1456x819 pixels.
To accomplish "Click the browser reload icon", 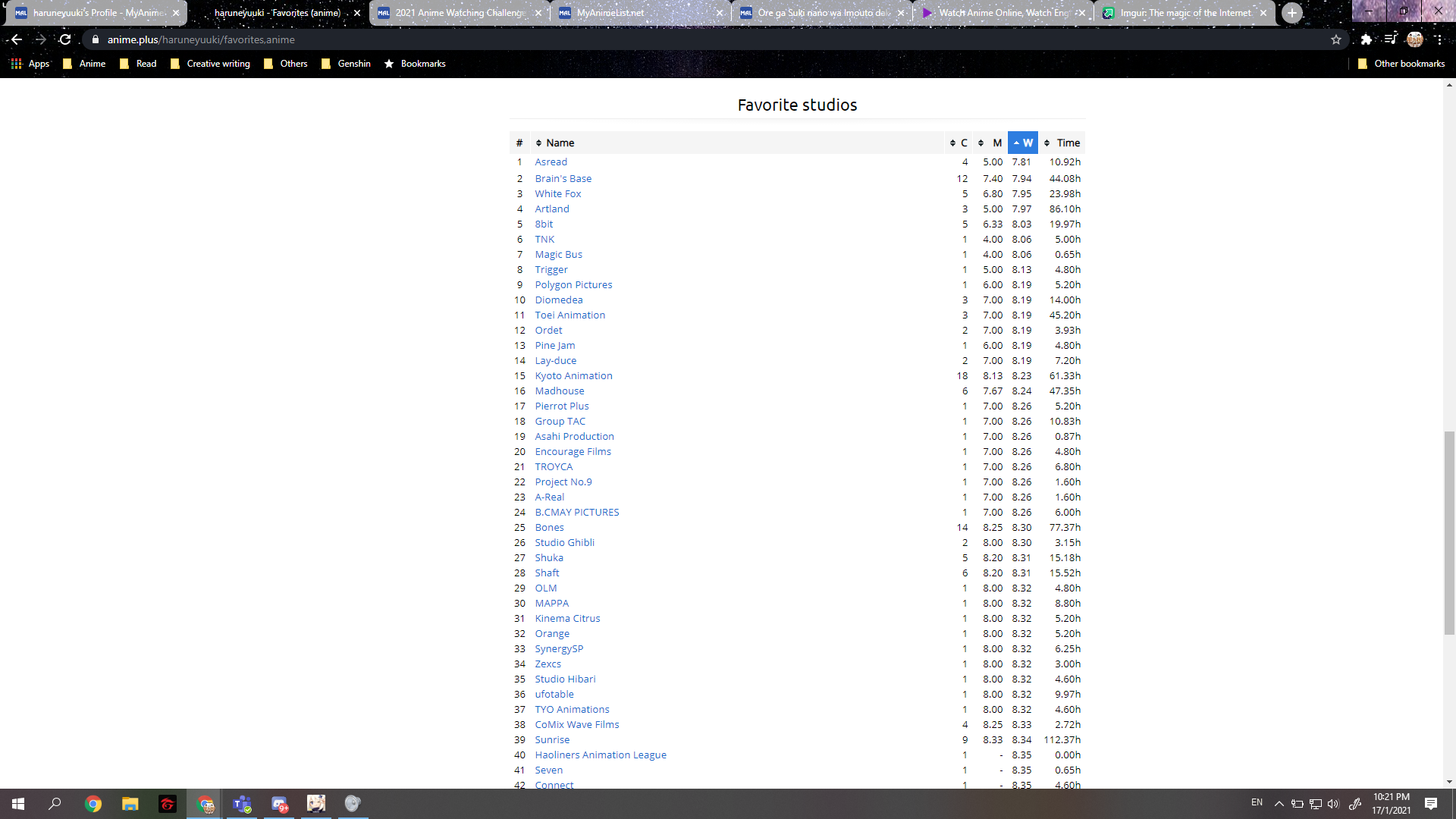I will coord(65,39).
